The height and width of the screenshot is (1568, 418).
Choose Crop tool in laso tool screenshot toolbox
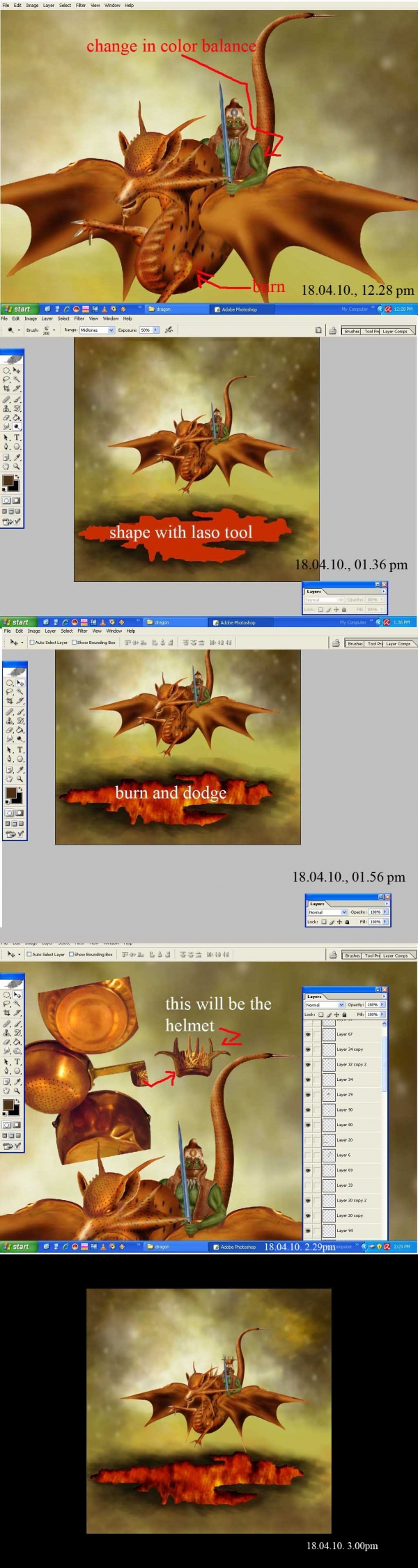(6, 388)
